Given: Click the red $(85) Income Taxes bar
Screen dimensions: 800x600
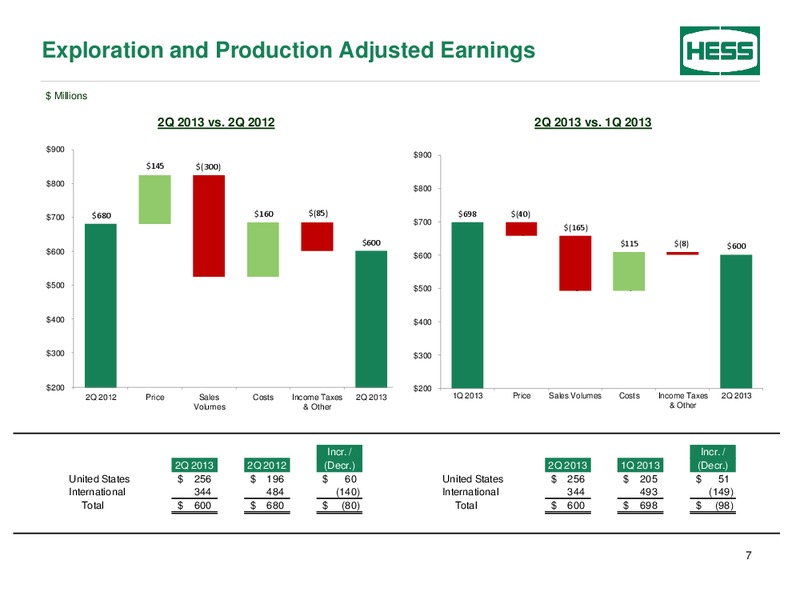Looking at the screenshot, I should (x=317, y=237).
